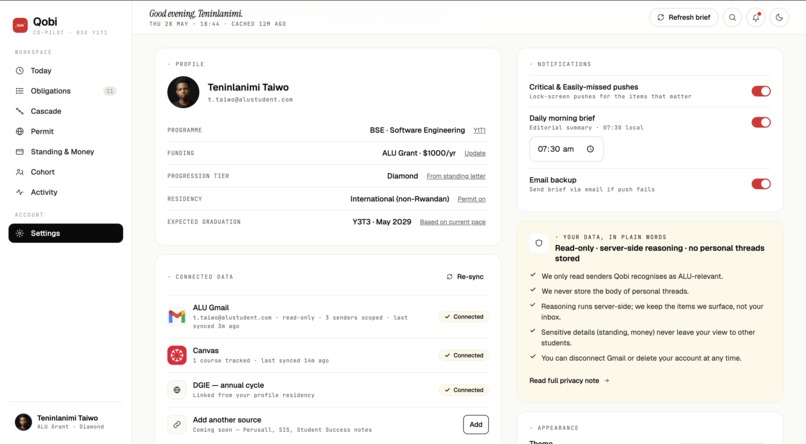
Task: Click the Diamond progression tier value
Action: click(x=402, y=176)
